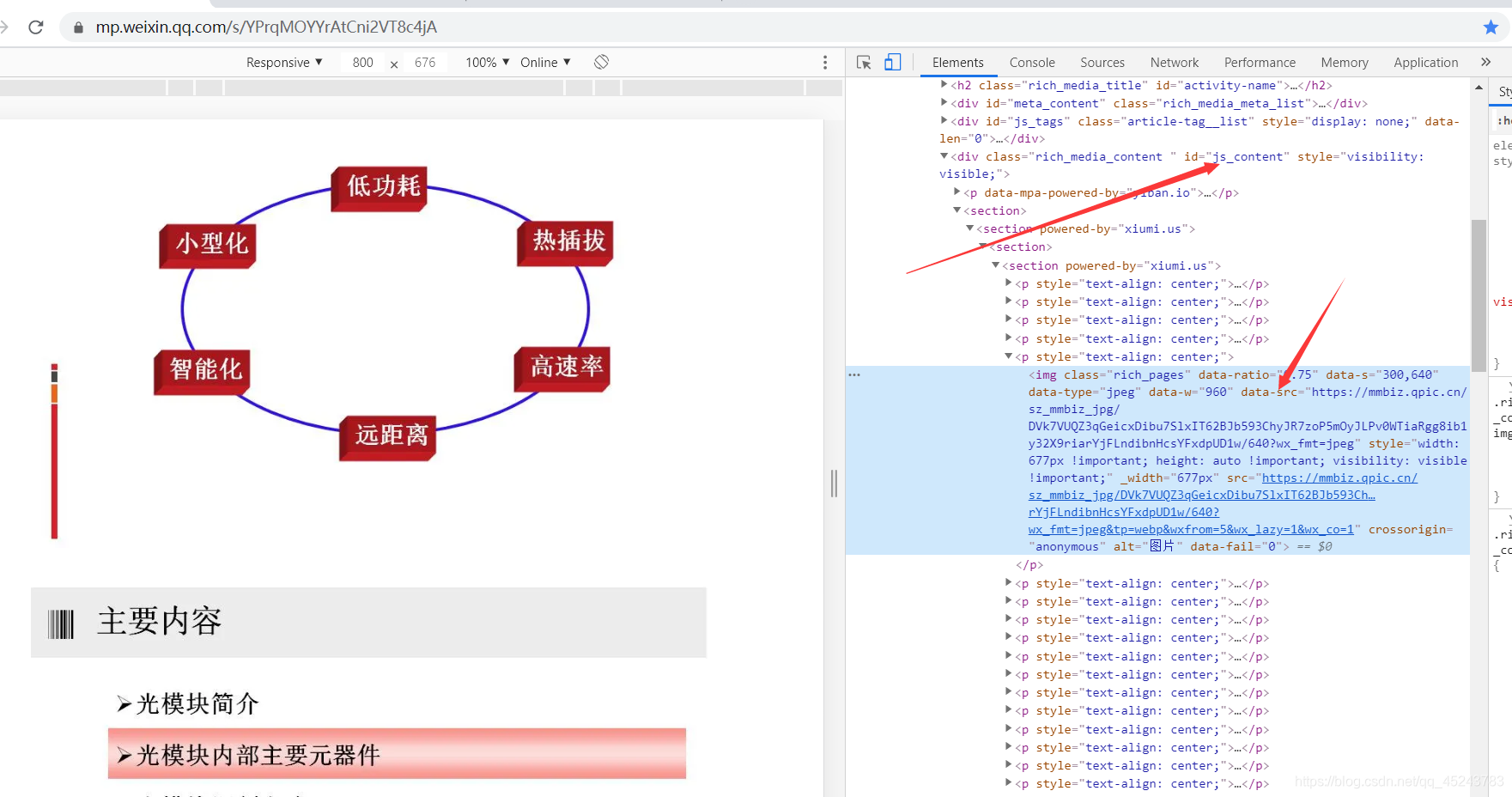Viewport: 1512px width, 797px height.
Task: Open the Network tab
Action: point(1175,62)
